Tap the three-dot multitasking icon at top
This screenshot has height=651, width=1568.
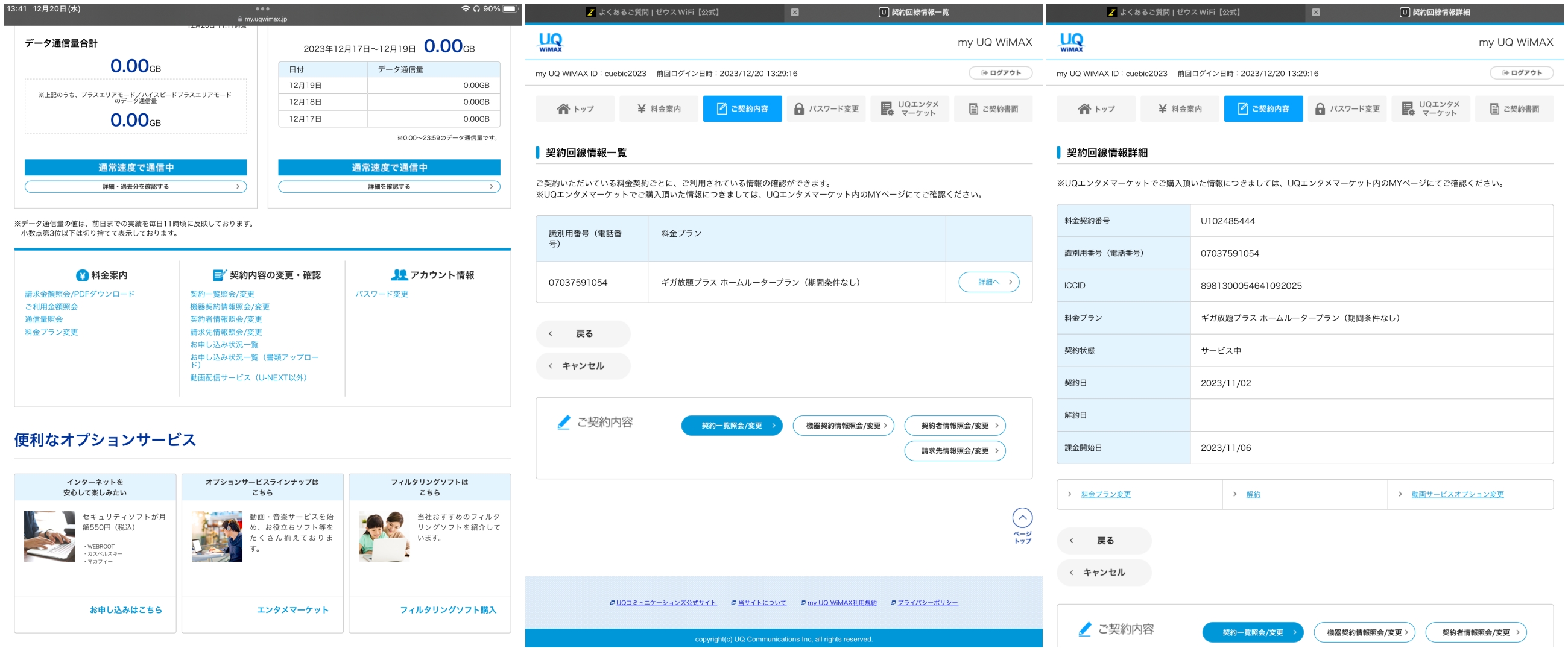pyautogui.click(x=262, y=9)
